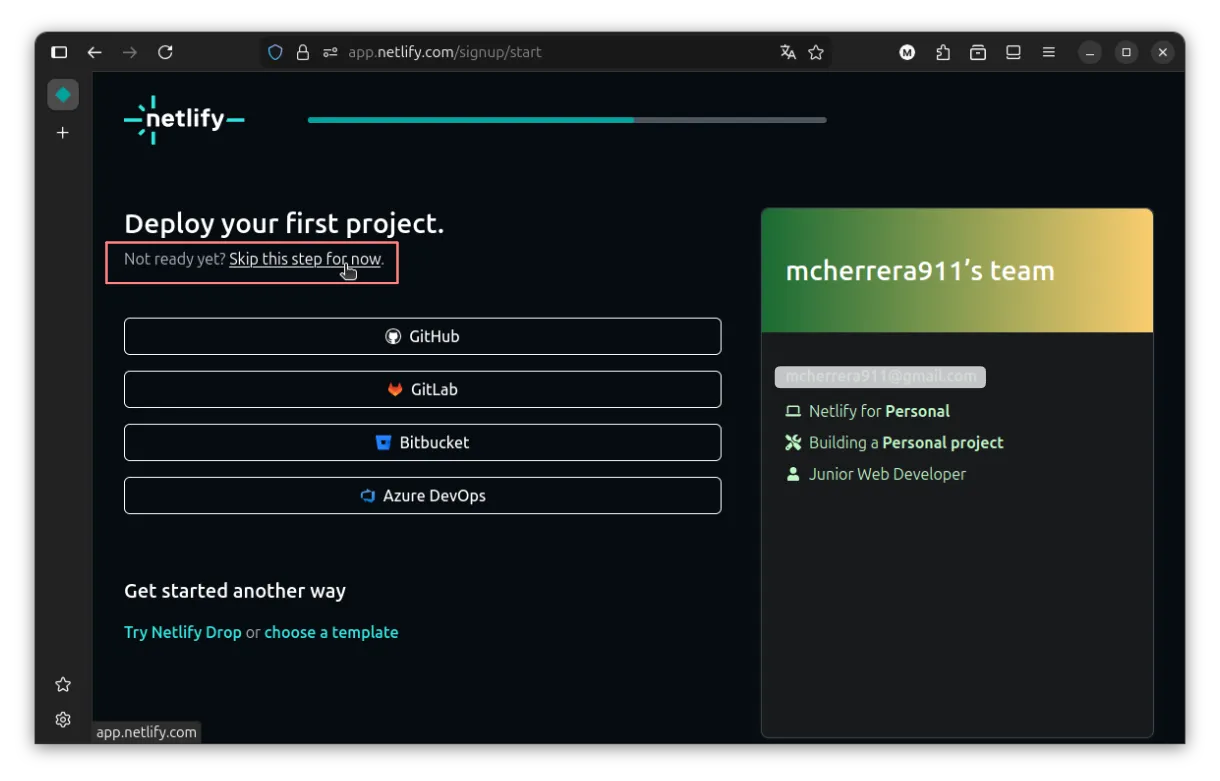1220x781 pixels.
Task: Connect with the Azure DevOps button
Action: click(422, 495)
